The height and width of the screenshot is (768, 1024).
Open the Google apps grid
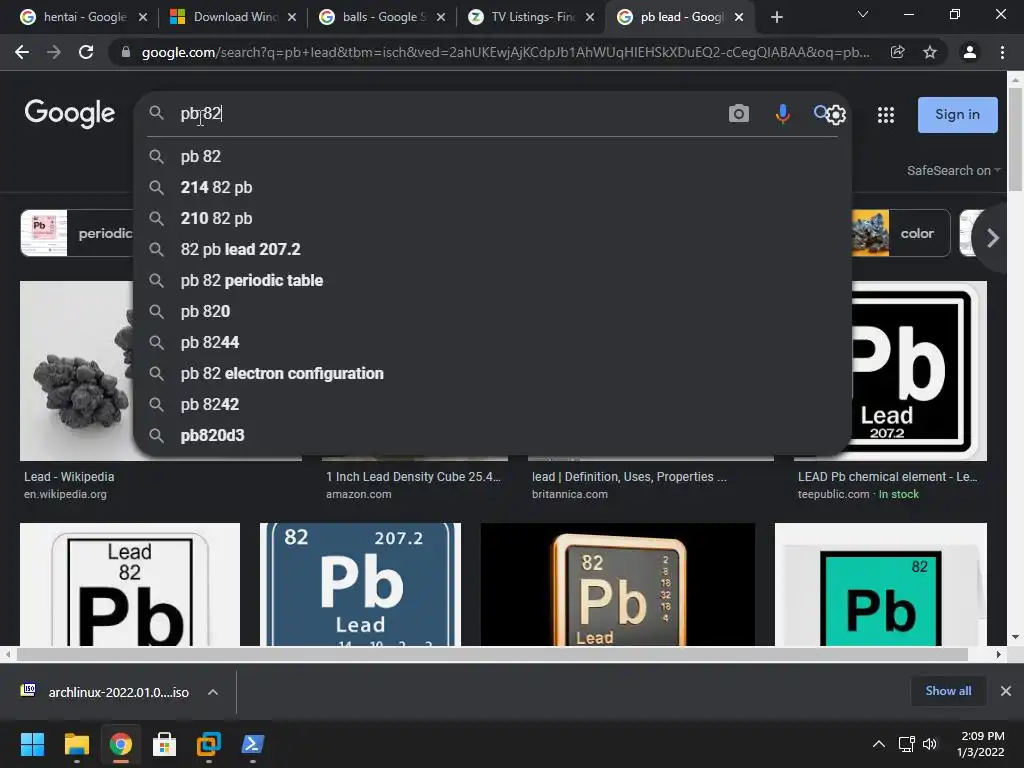point(886,115)
